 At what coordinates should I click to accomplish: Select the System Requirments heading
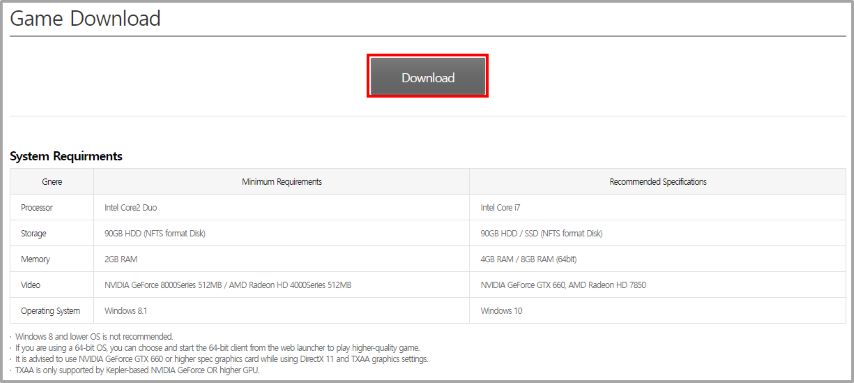click(66, 156)
